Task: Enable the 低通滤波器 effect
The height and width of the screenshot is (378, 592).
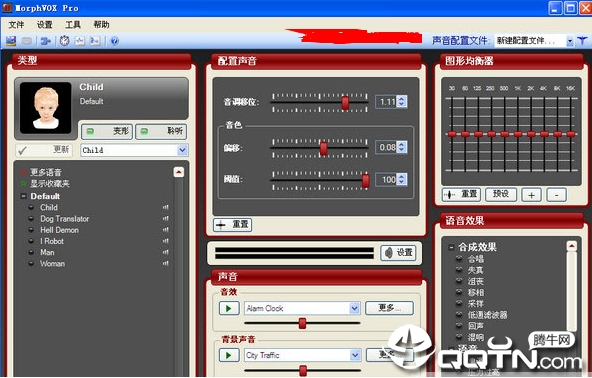Action: (459, 315)
